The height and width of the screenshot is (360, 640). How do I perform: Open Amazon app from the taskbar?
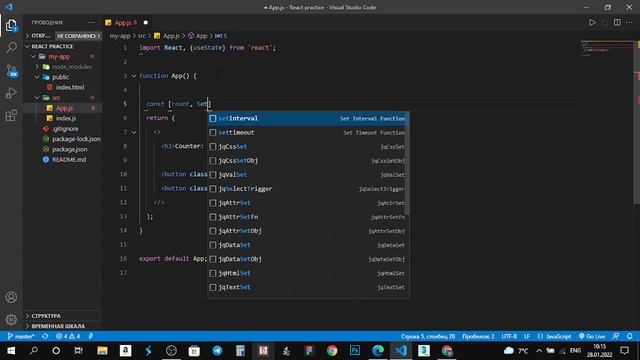point(125,351)
